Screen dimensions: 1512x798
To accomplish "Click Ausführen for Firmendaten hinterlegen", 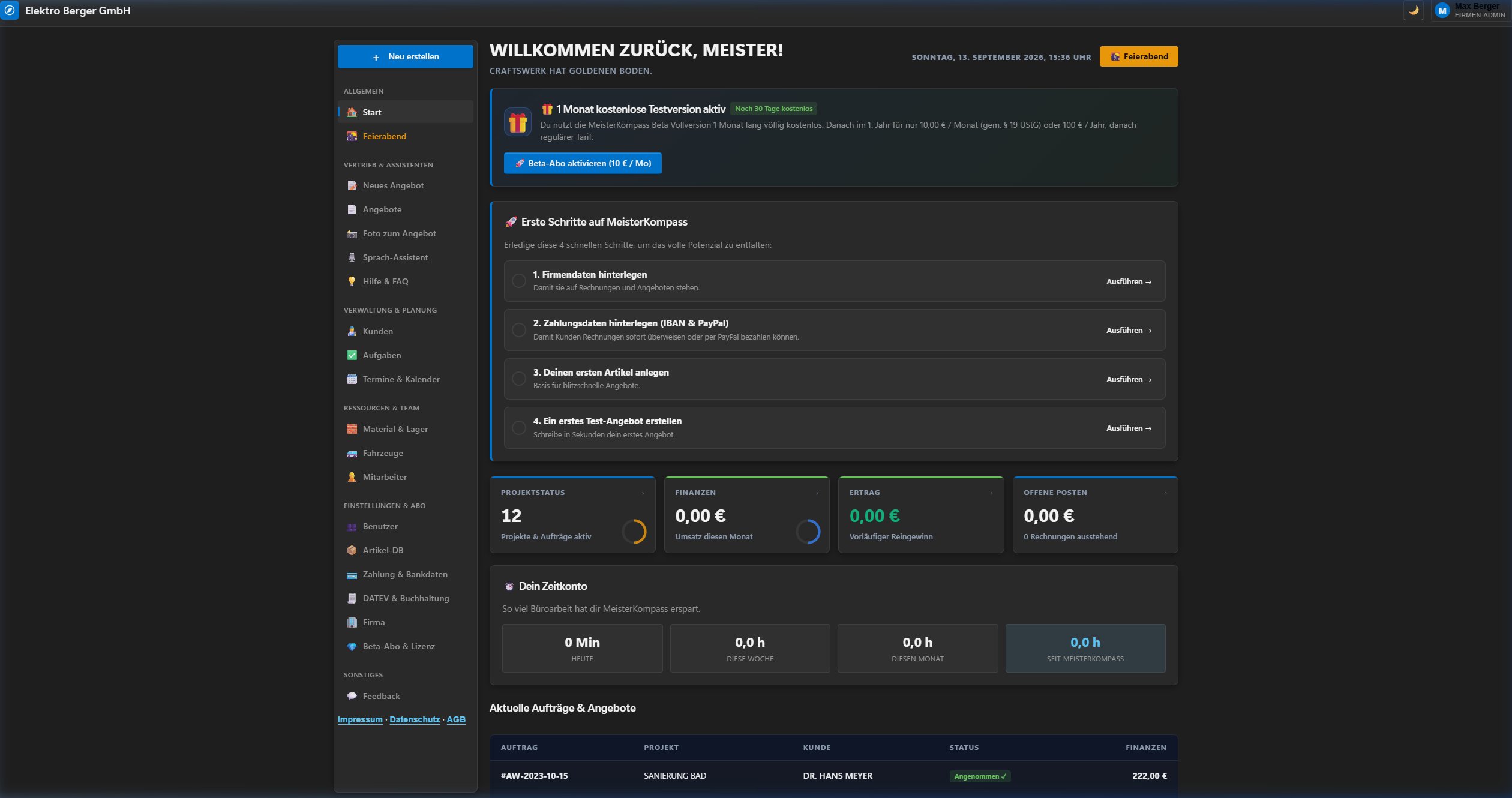I will [1129, 281].
